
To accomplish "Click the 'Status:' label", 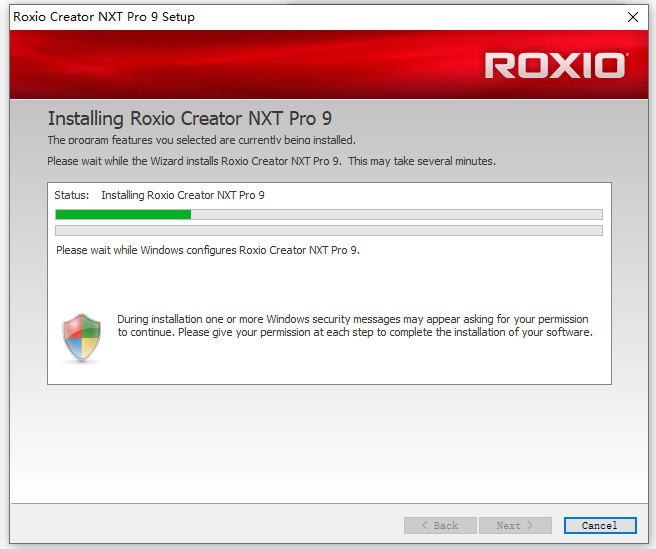I will (72, 195).
